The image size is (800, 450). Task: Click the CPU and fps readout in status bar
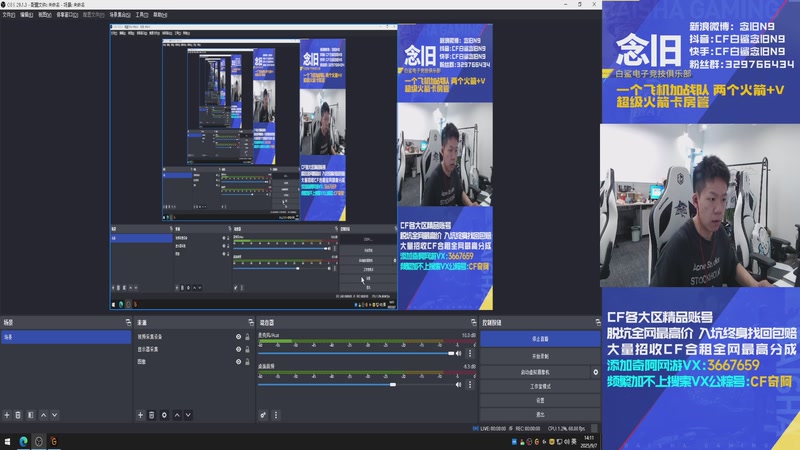566,429
